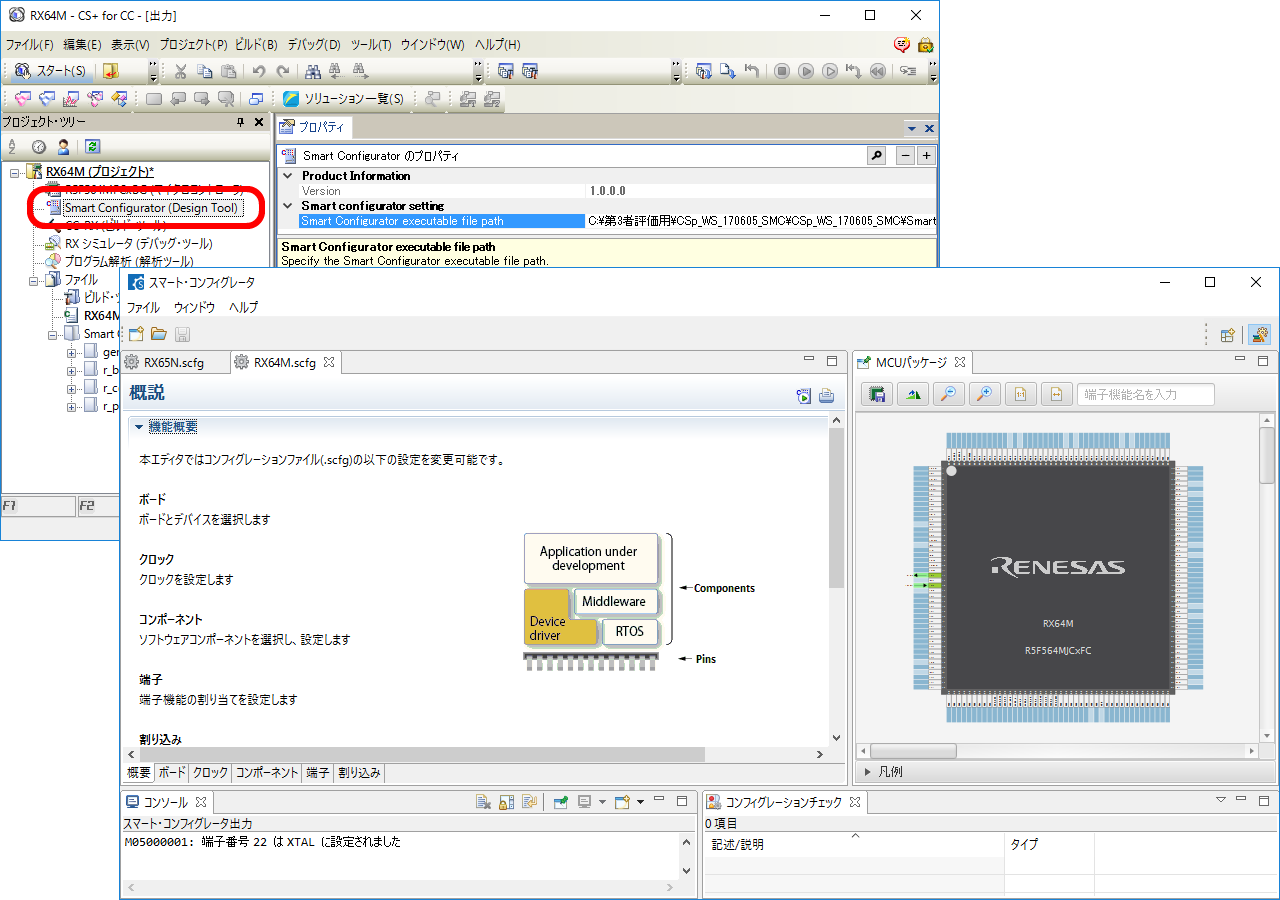This screenshot has height=900, width=1280.
Task: Click the Renesas RX64M chip image
Action: pos(1058,577)
